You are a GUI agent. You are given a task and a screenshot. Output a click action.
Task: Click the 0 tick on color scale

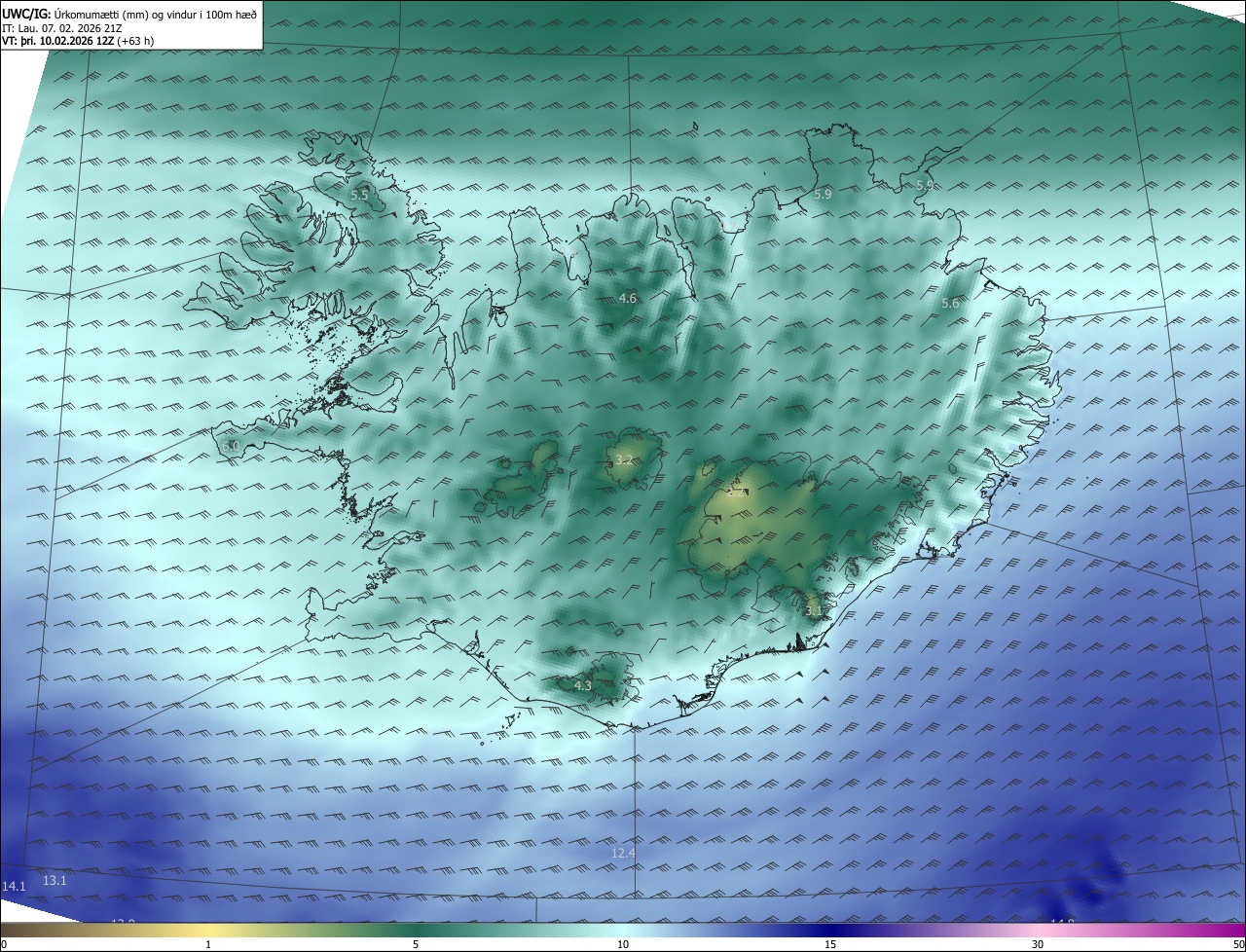pos(3,944)
